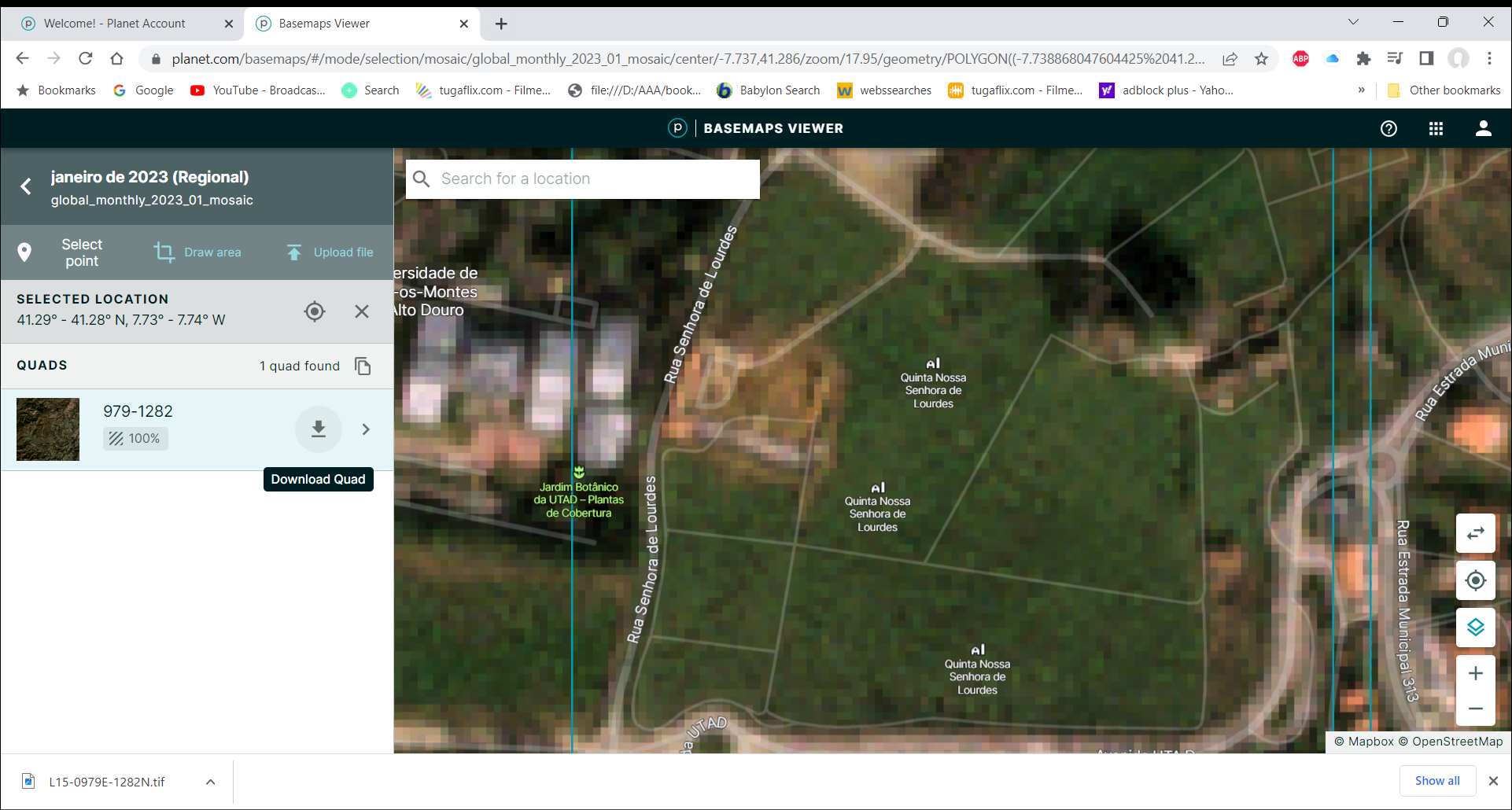Open the adblock plus - Yaho... bookmark
Screen dimensions: 1512x810
1167,90
